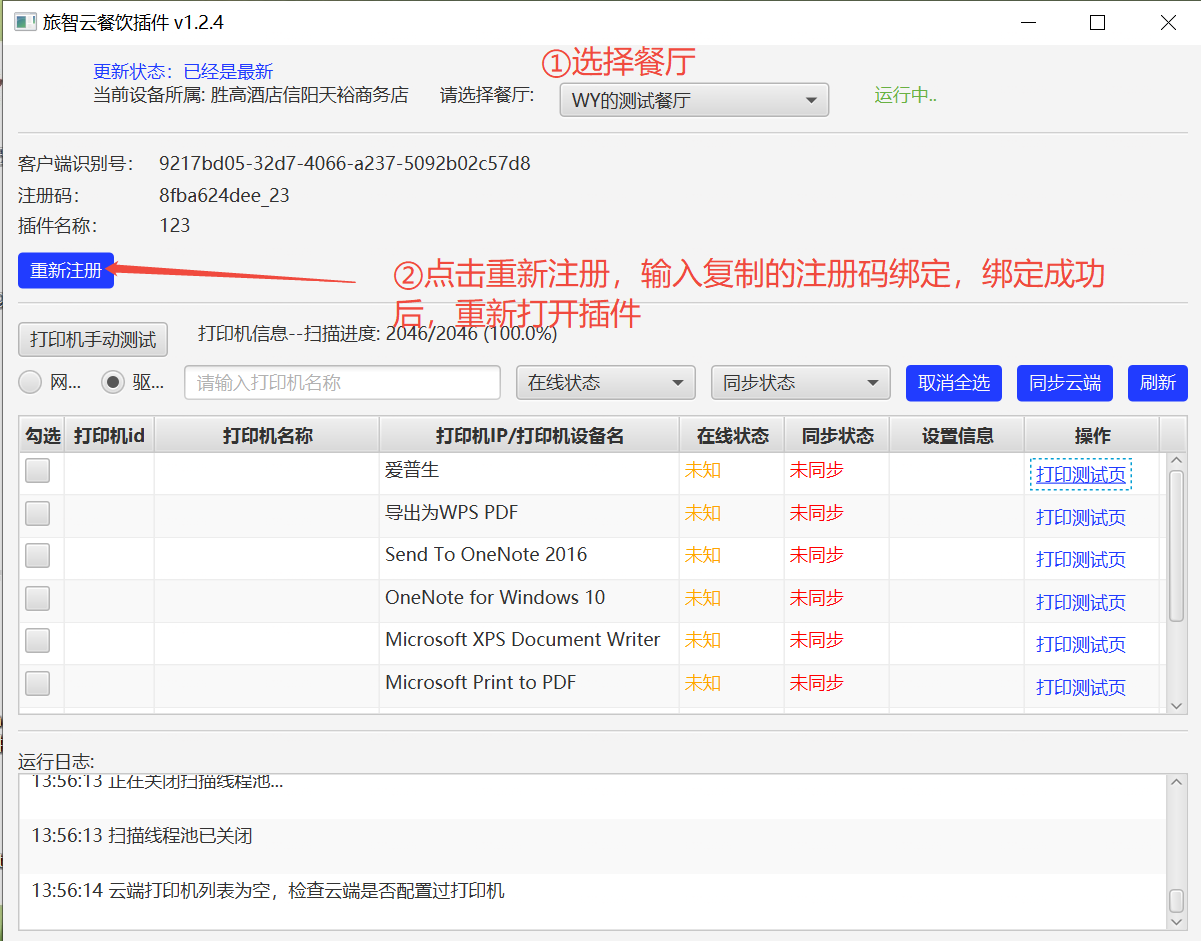This screenshot has height=941, width=1201.
Task: Open the restaurant selection dropdown
Action: tap(694, 100)
